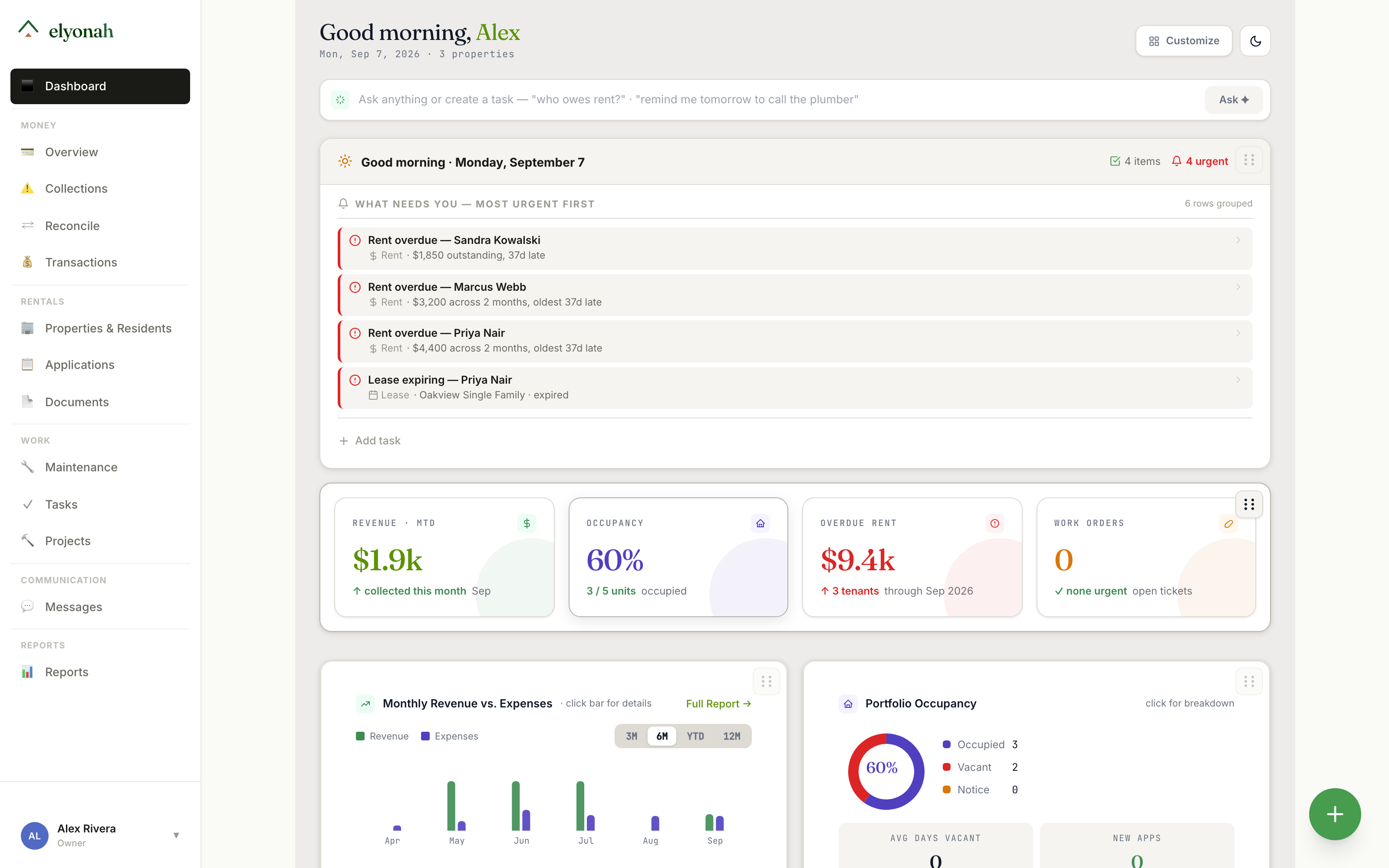Select 12M chart range

point(731,736)
